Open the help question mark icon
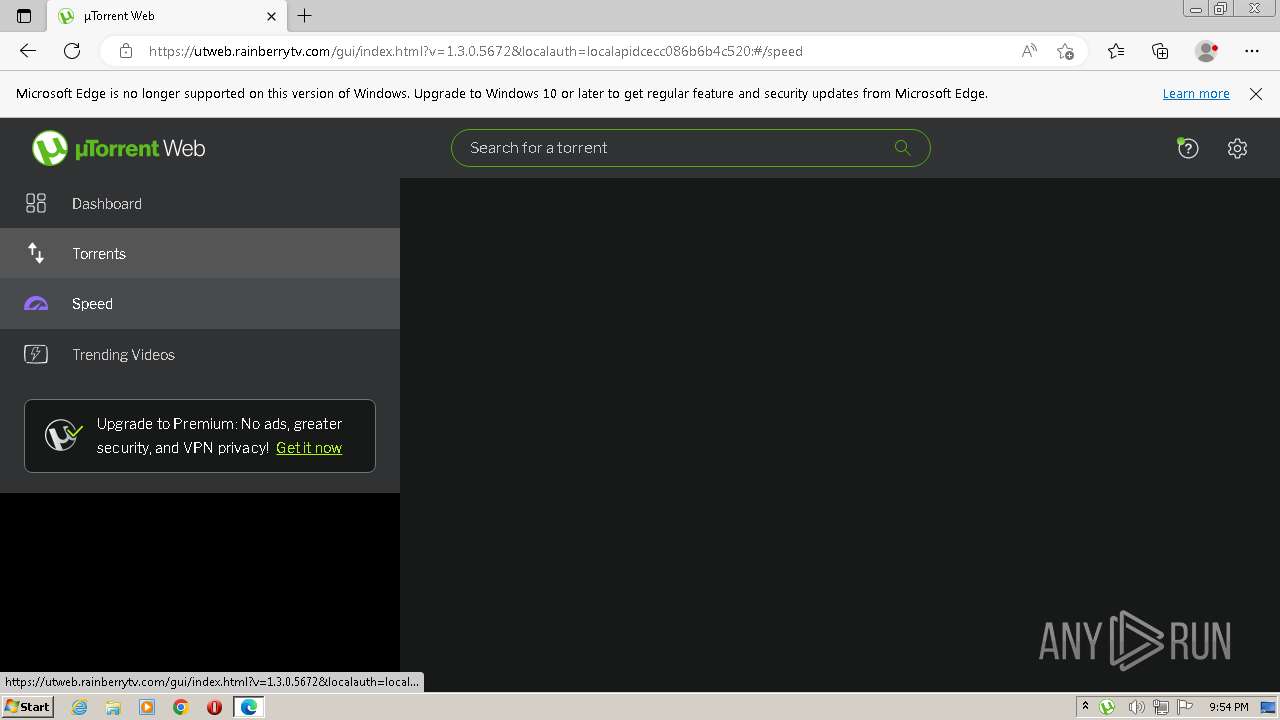 click(x=1188, y=148)
